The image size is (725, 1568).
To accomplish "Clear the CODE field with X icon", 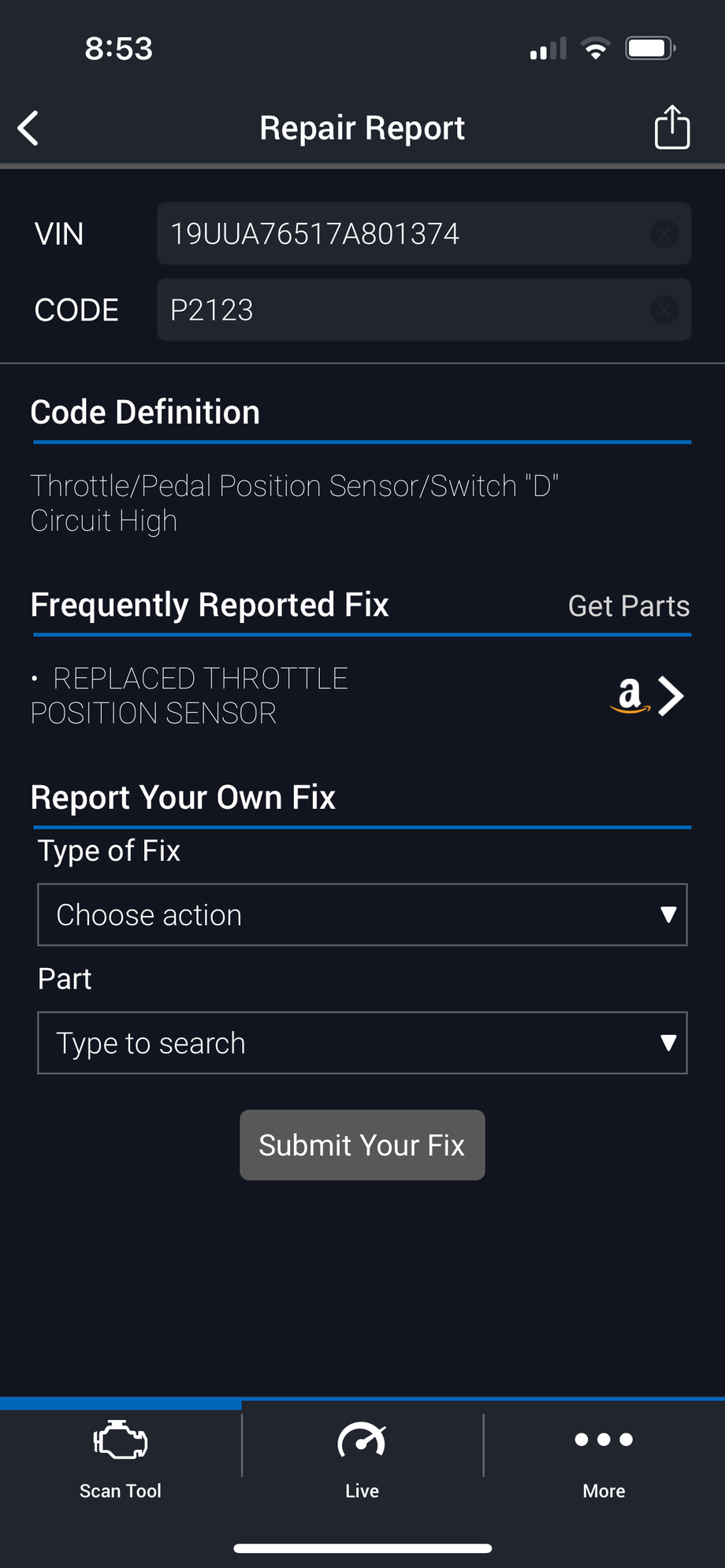I will 664,310.
